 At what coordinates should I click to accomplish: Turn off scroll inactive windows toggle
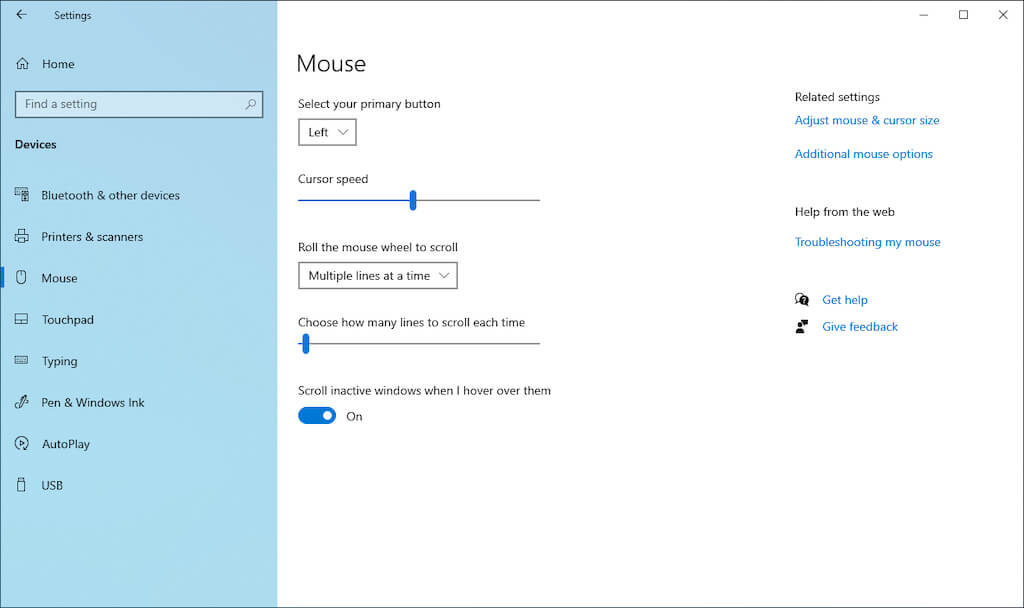(317, 416)
